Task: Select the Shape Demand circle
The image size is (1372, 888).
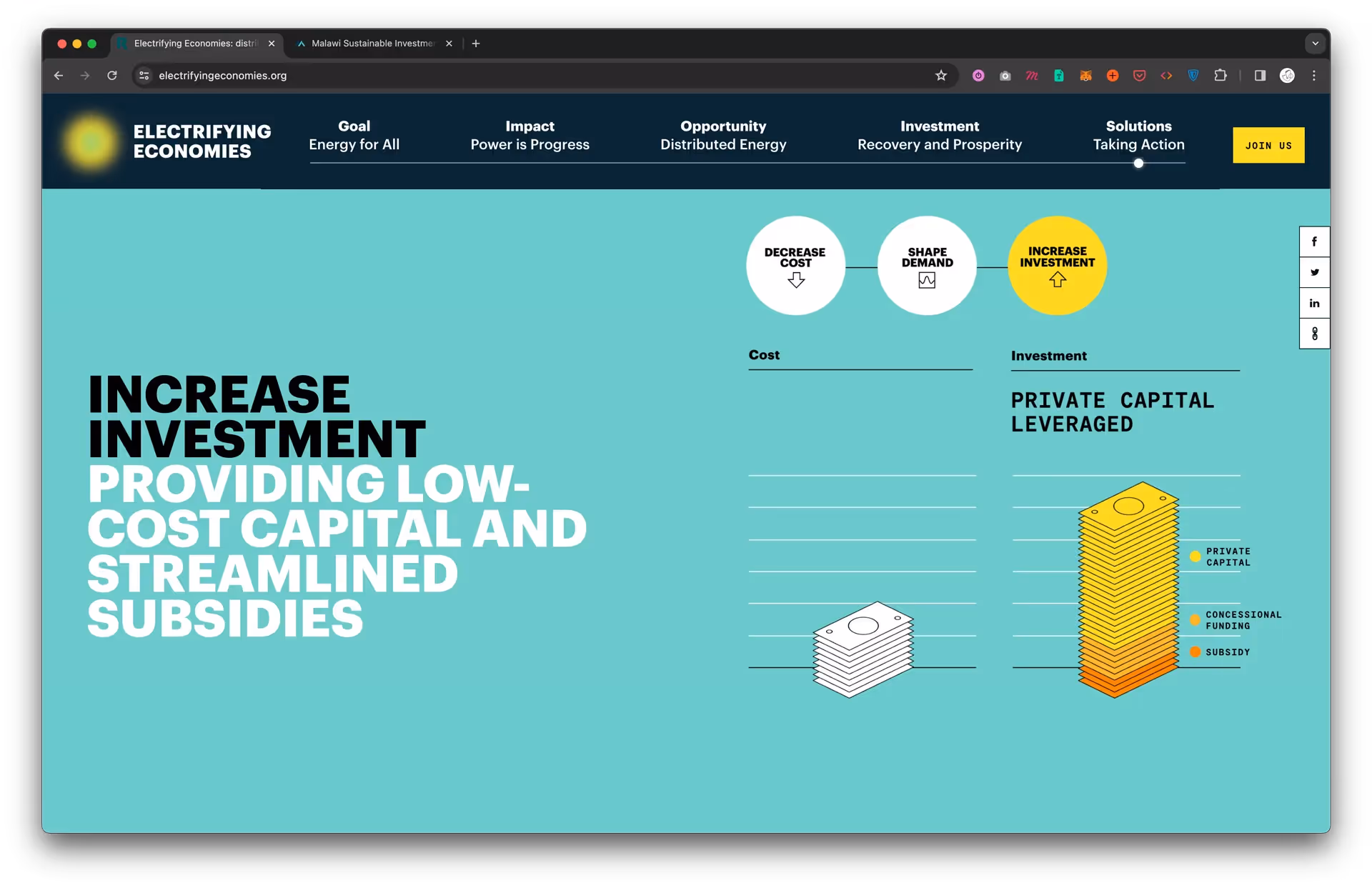Action: tap(927, 265)
